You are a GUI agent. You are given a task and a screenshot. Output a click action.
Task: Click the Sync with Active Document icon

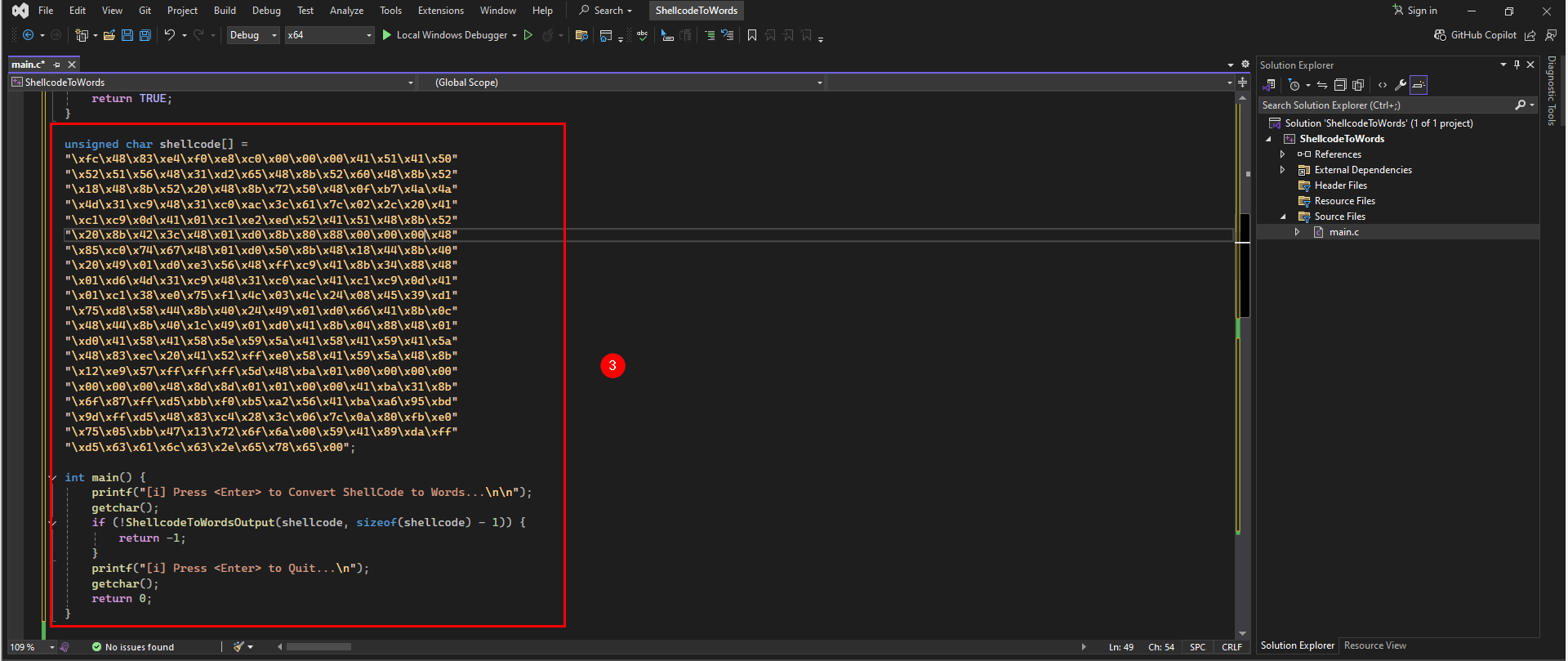pos(1322,85)
